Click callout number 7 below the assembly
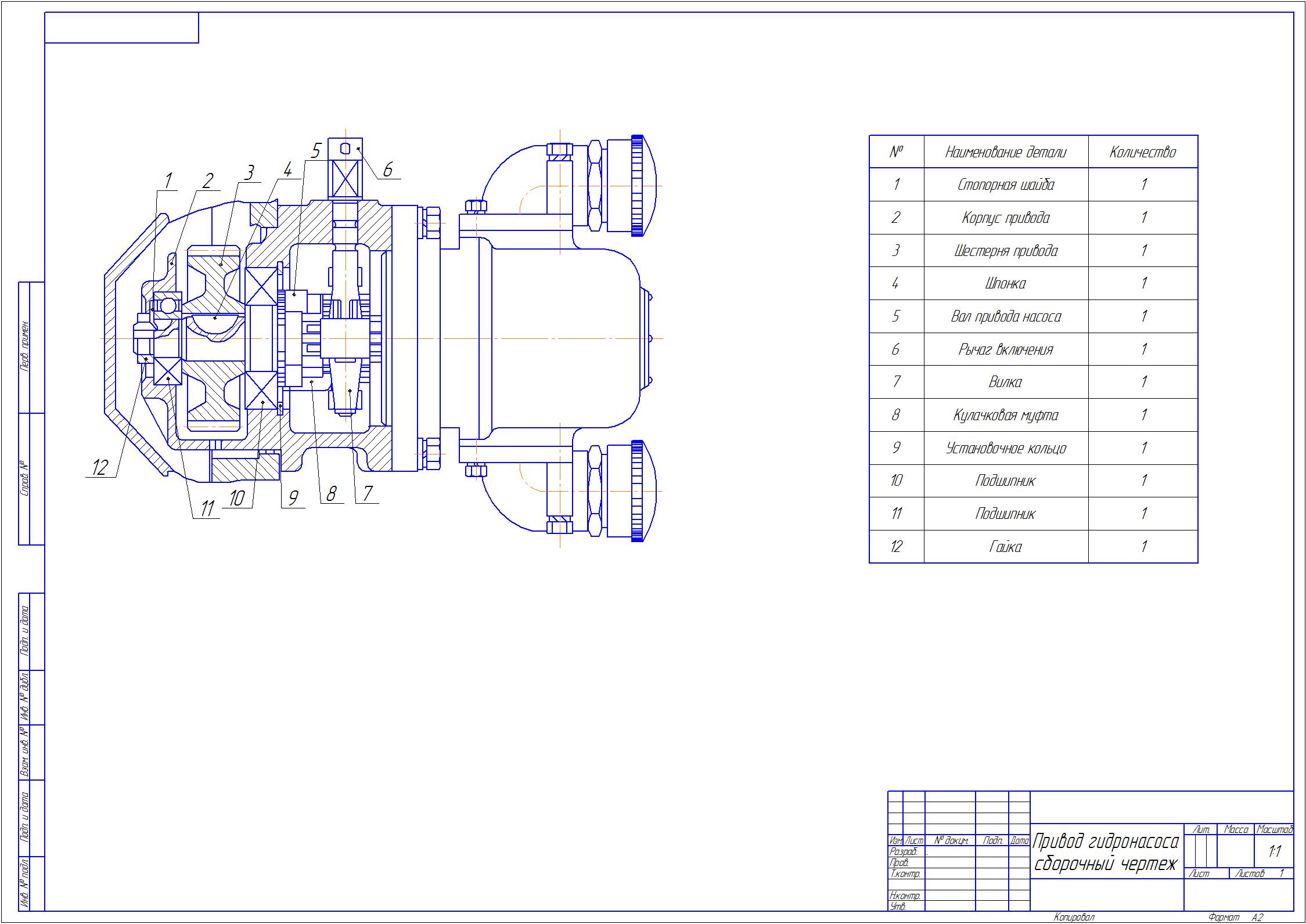 368,493
